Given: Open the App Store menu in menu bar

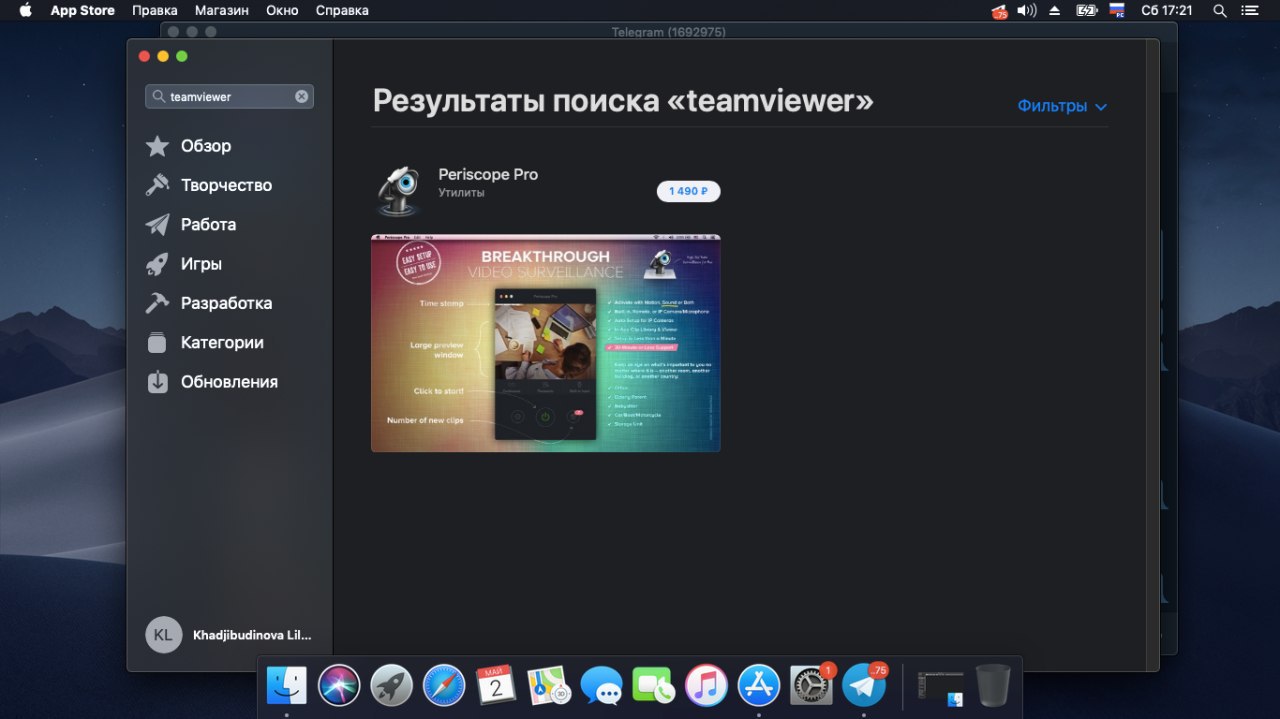Looking at the screenshot, I should point(83,10).
